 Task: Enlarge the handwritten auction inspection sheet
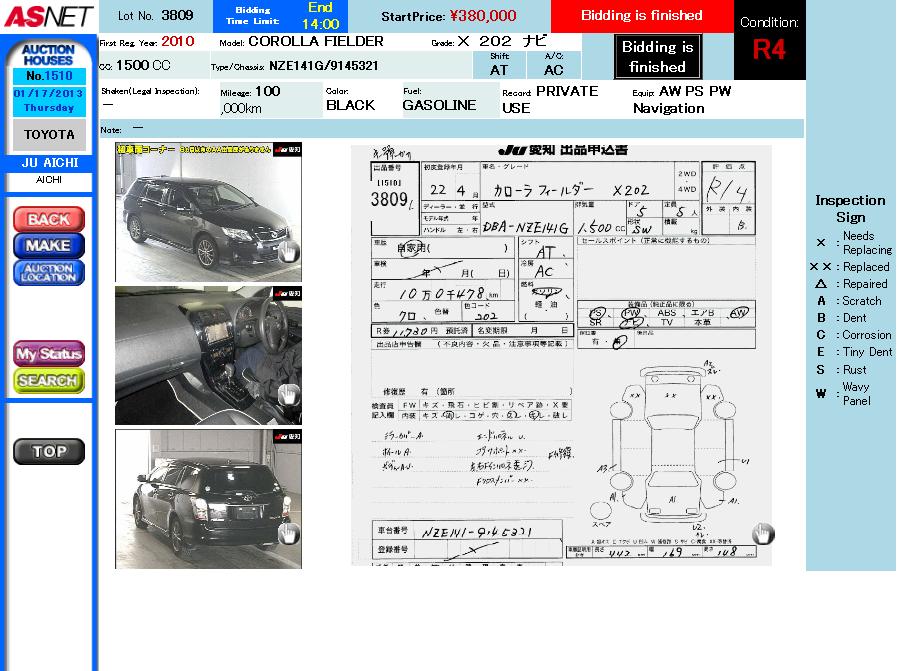(x=560, y=355)
